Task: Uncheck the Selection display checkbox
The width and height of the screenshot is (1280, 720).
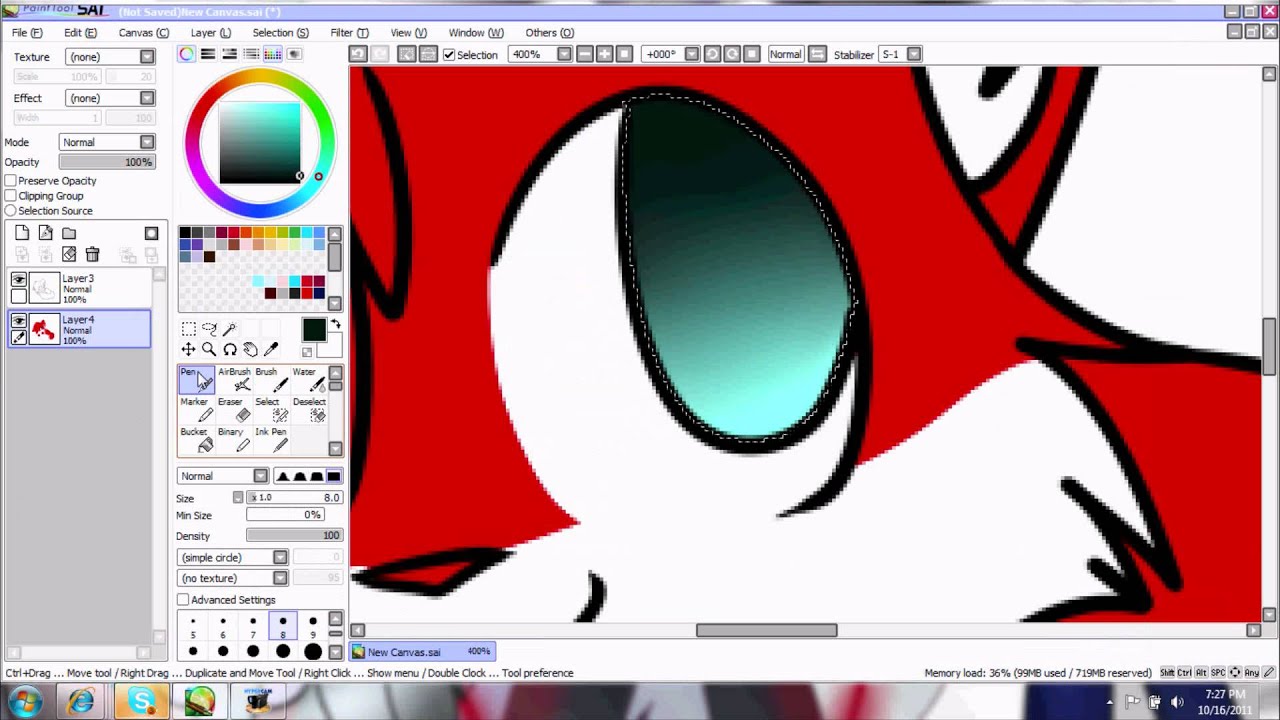Action: (x=449, y=55)
